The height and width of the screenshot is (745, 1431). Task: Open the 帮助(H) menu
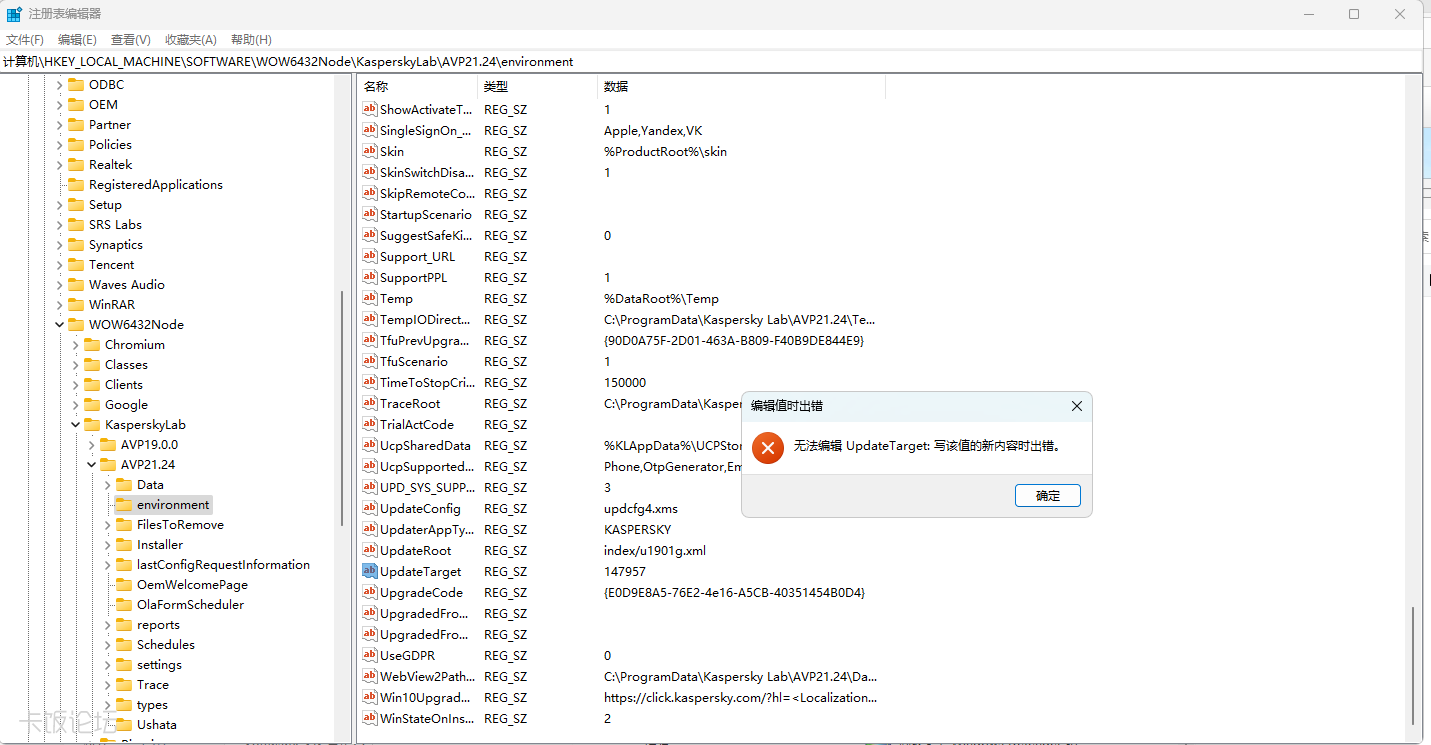(251, 40)
